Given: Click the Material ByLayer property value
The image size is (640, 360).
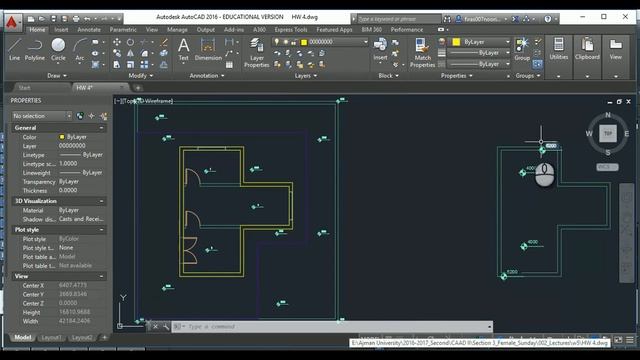Looking at the screenshot, I should [69, 210].
